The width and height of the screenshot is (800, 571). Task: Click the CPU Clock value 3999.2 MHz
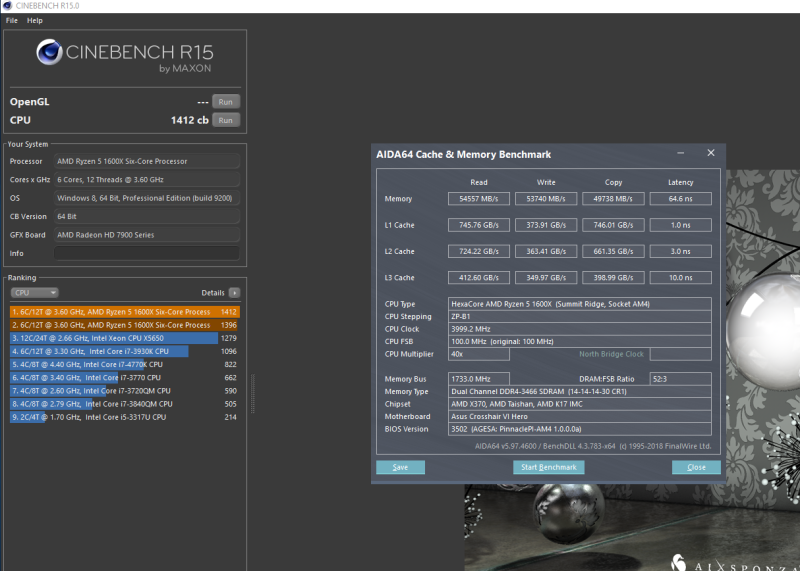click(580, 329)
